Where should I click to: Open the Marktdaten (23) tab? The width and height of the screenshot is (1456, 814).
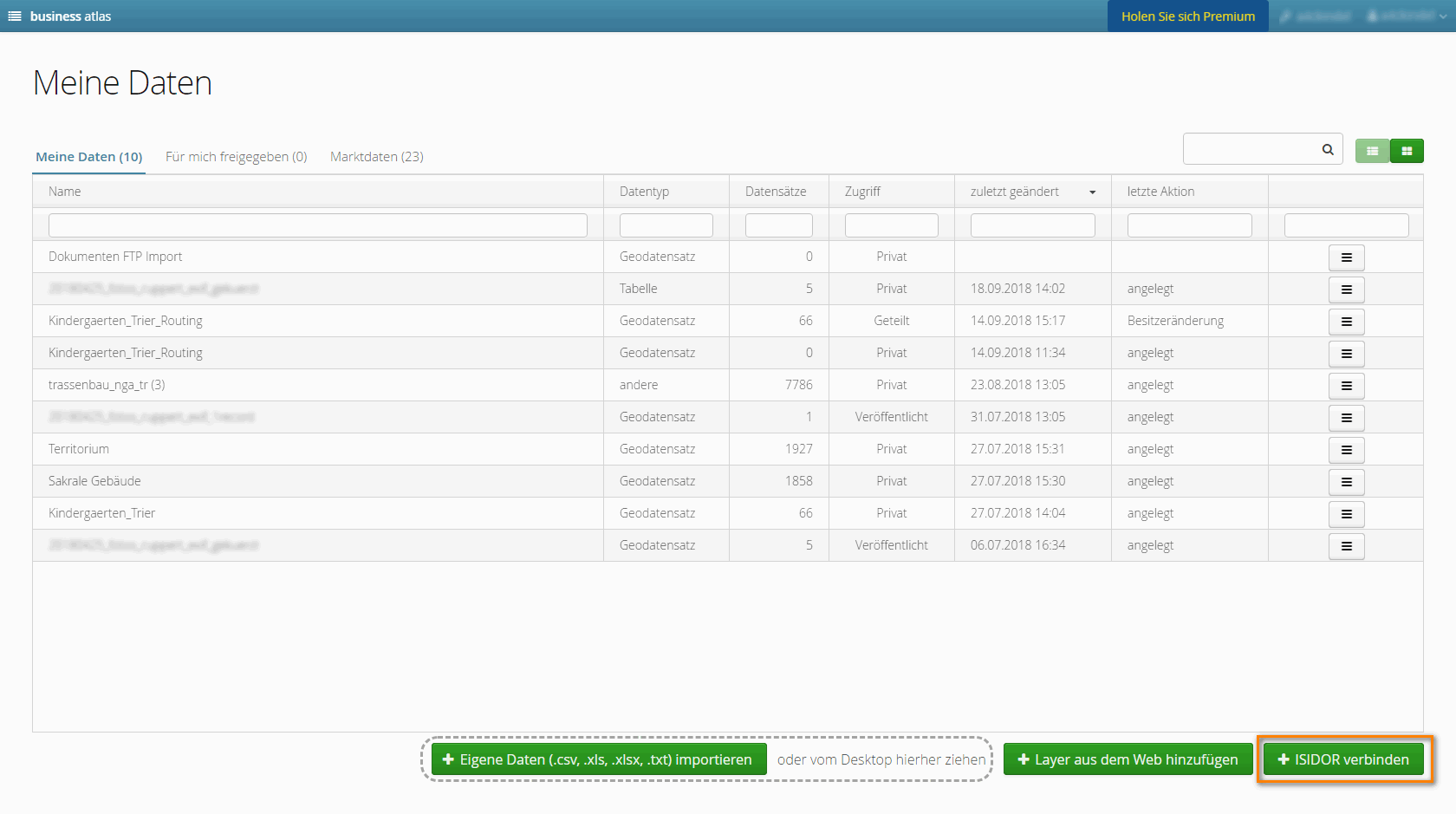[x=377, y=157]
